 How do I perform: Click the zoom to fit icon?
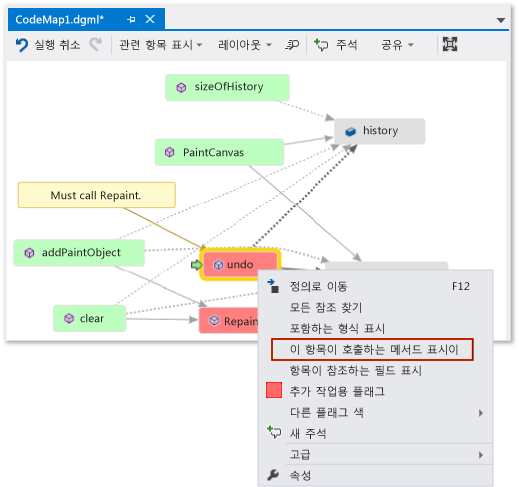(x=450, y=44)
